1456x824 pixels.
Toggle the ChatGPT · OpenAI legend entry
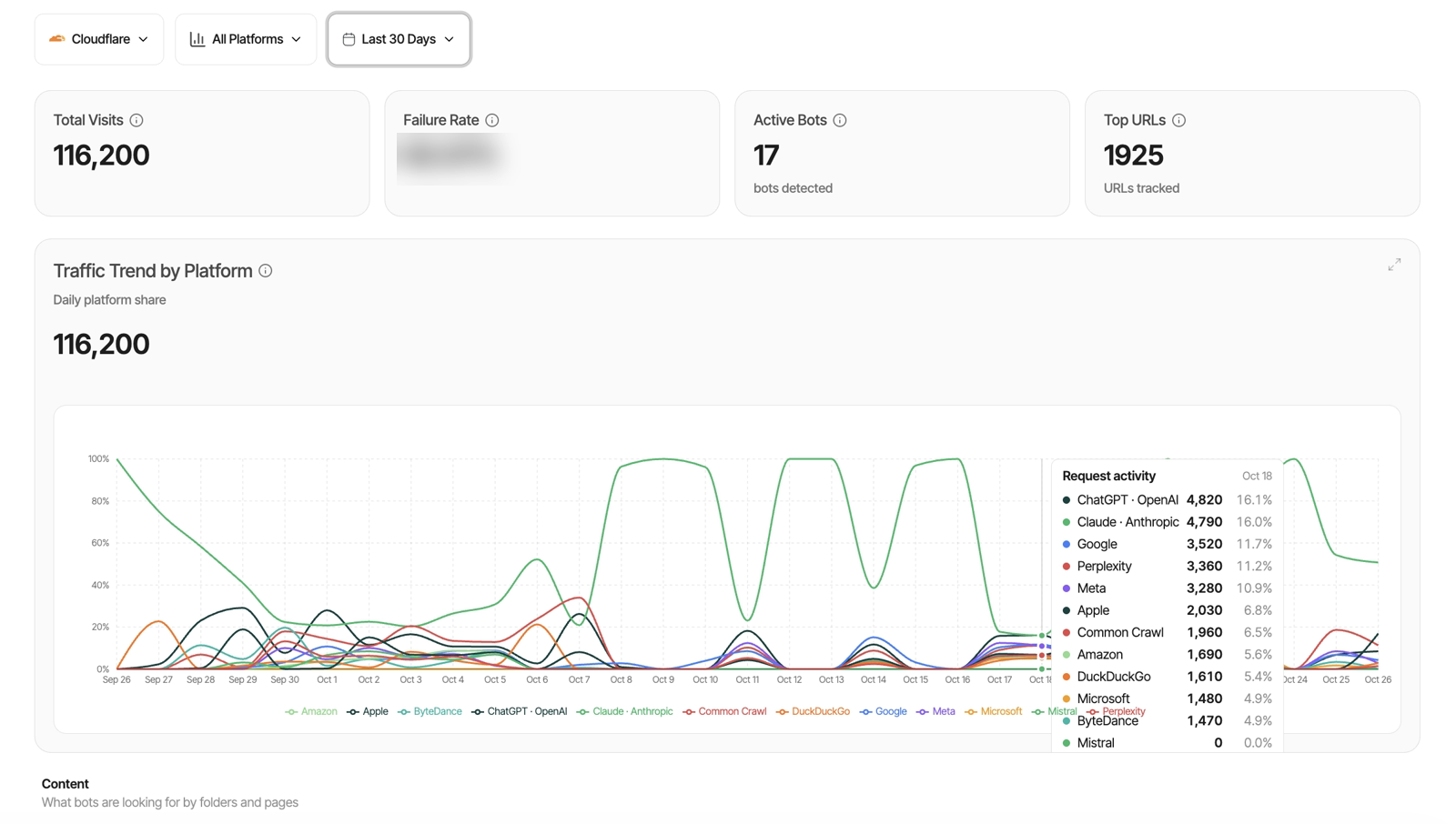tap(520, 711)
